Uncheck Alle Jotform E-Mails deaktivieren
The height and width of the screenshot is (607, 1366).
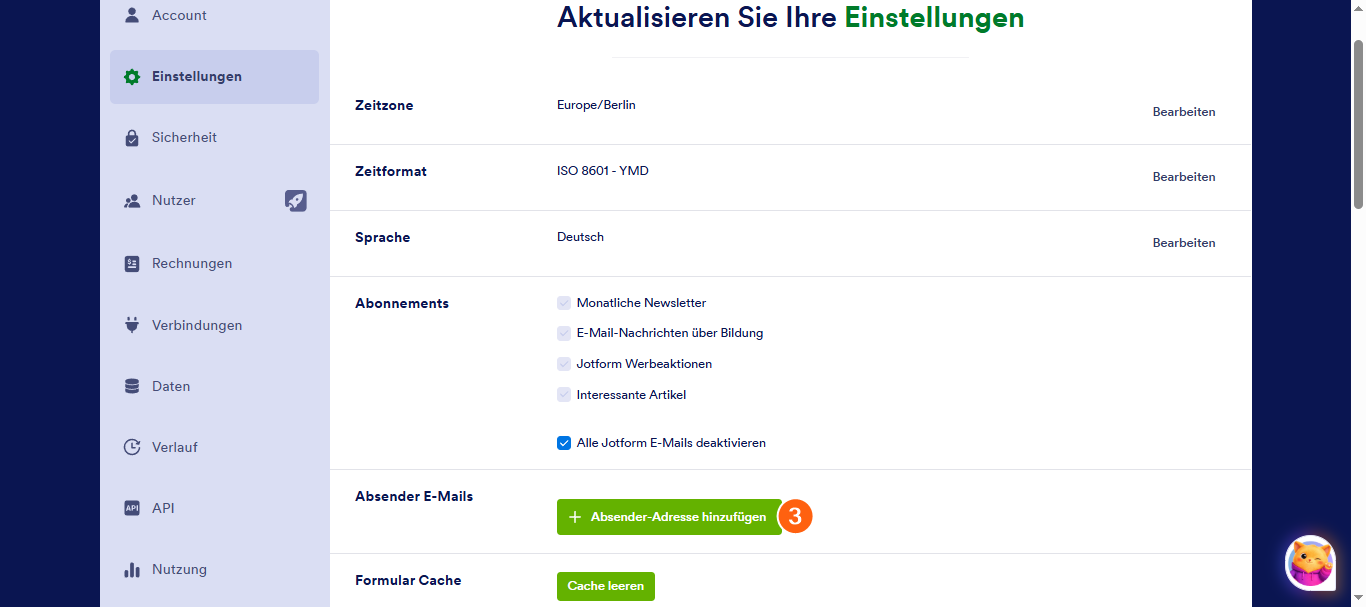coord(564,443)
